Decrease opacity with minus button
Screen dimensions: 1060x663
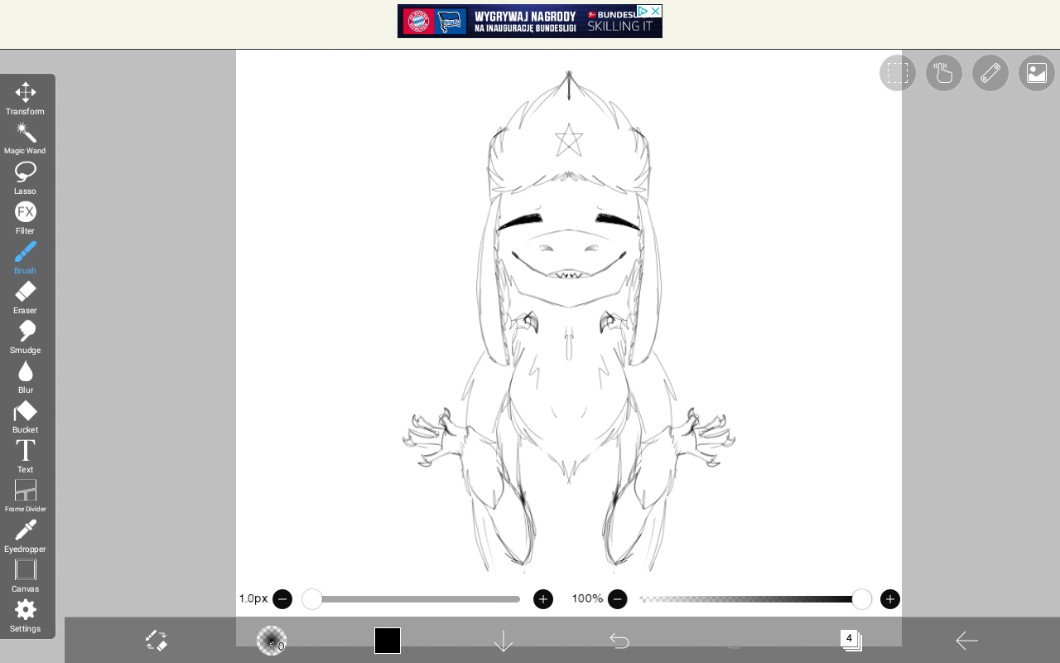coord(618,599)
